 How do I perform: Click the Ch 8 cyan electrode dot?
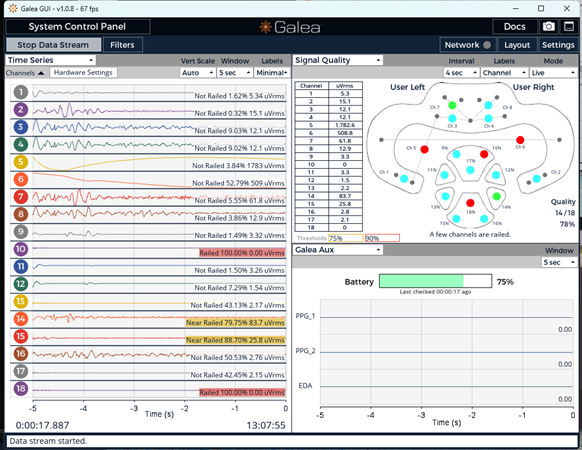pyautogui.click(x=488, y=105)
